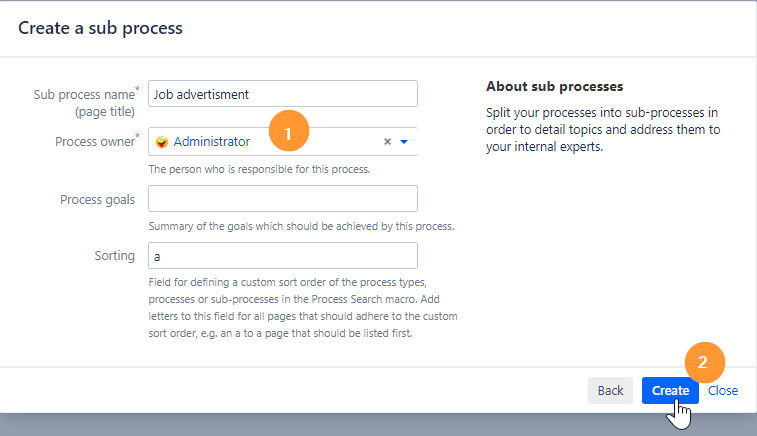The width and height of the screenshot is (757, 436).
Task: Place the cursor in the Sorting field
Action: (282, 256)
